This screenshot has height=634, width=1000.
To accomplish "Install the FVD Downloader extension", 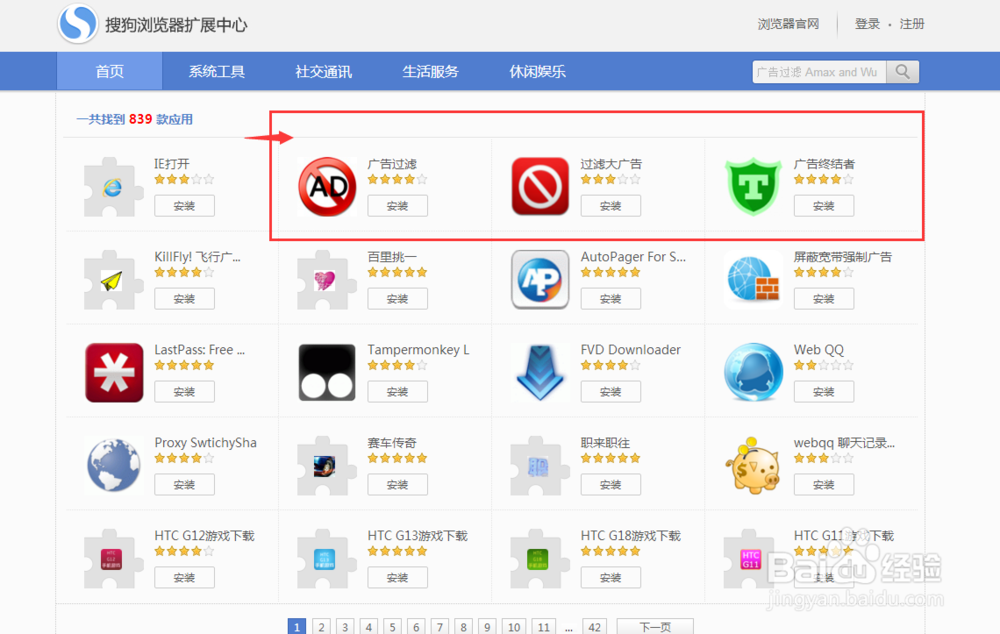I will click(610, 392).
